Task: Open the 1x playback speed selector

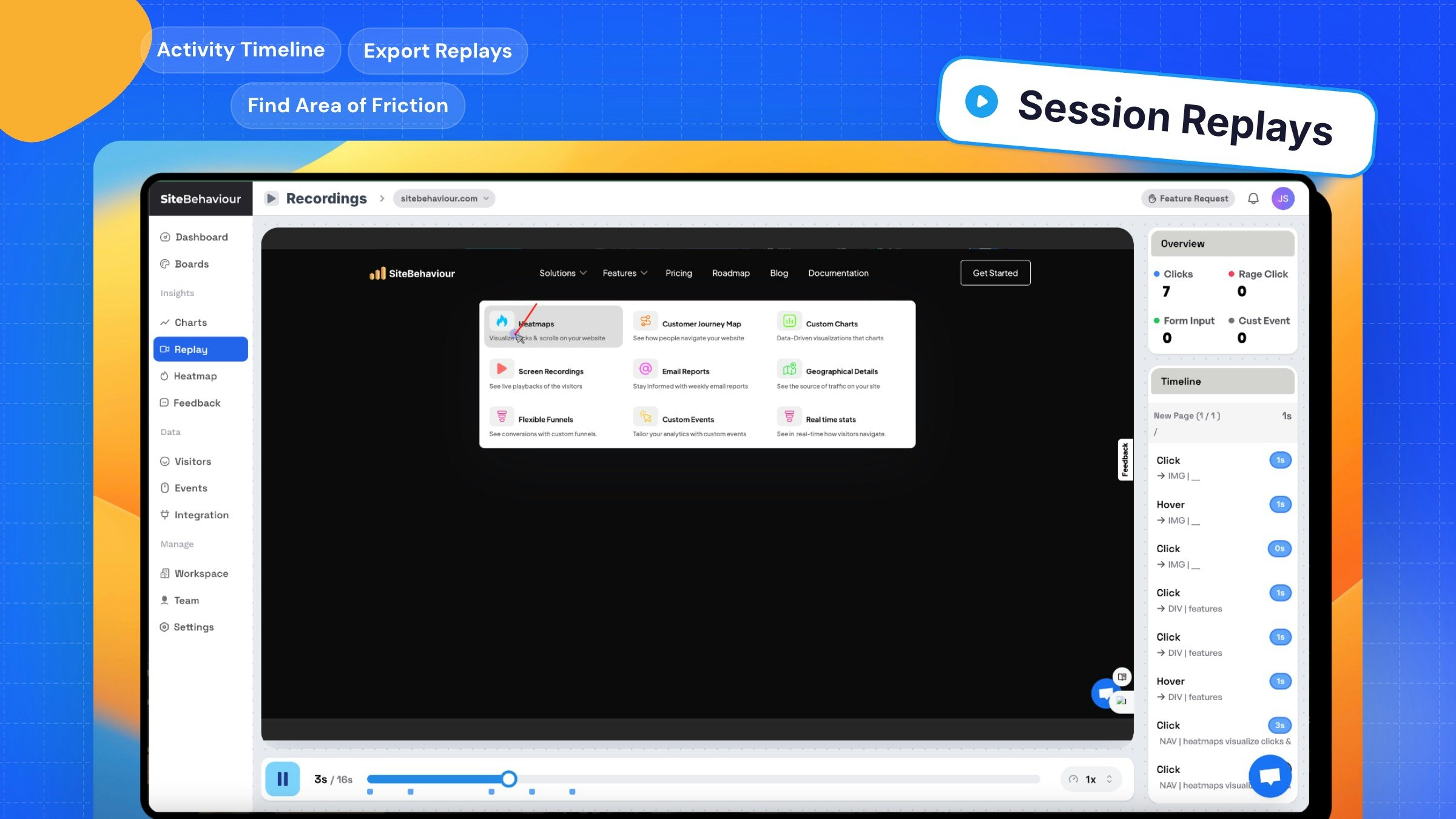Action: click(1091, 780)
